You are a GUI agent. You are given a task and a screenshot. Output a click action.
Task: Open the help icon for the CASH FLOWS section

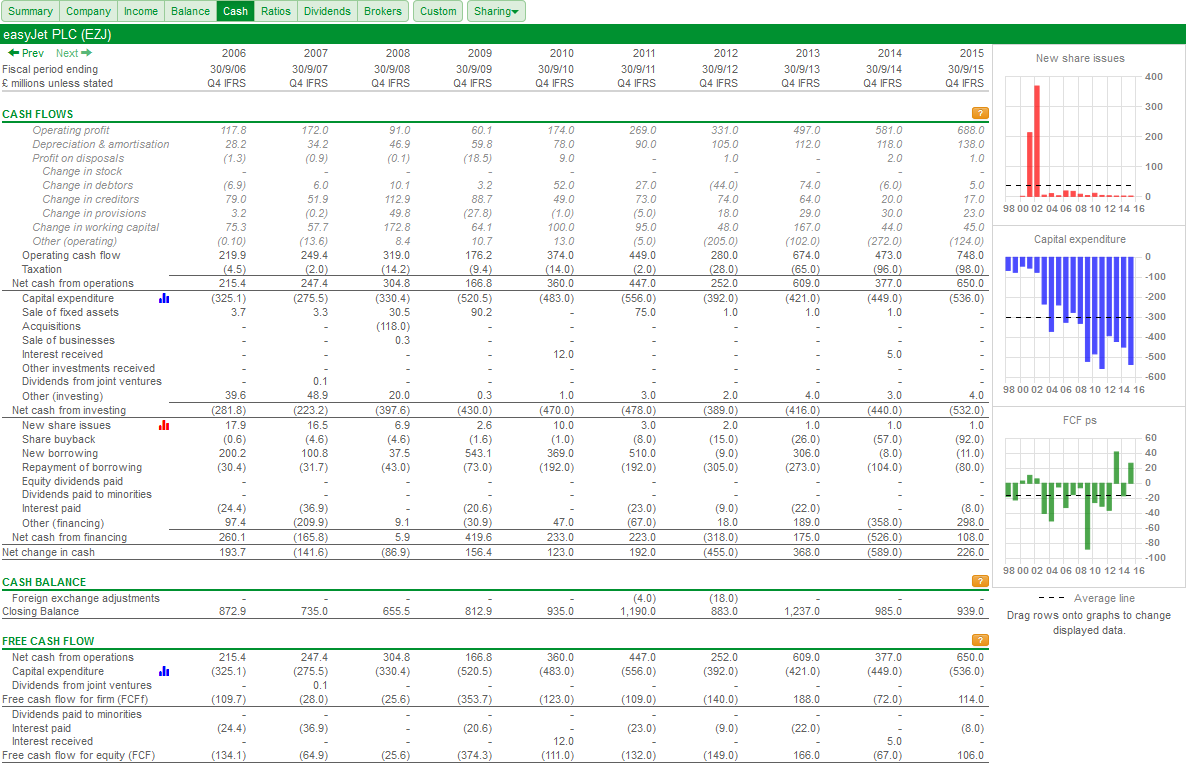coord(980,114)
